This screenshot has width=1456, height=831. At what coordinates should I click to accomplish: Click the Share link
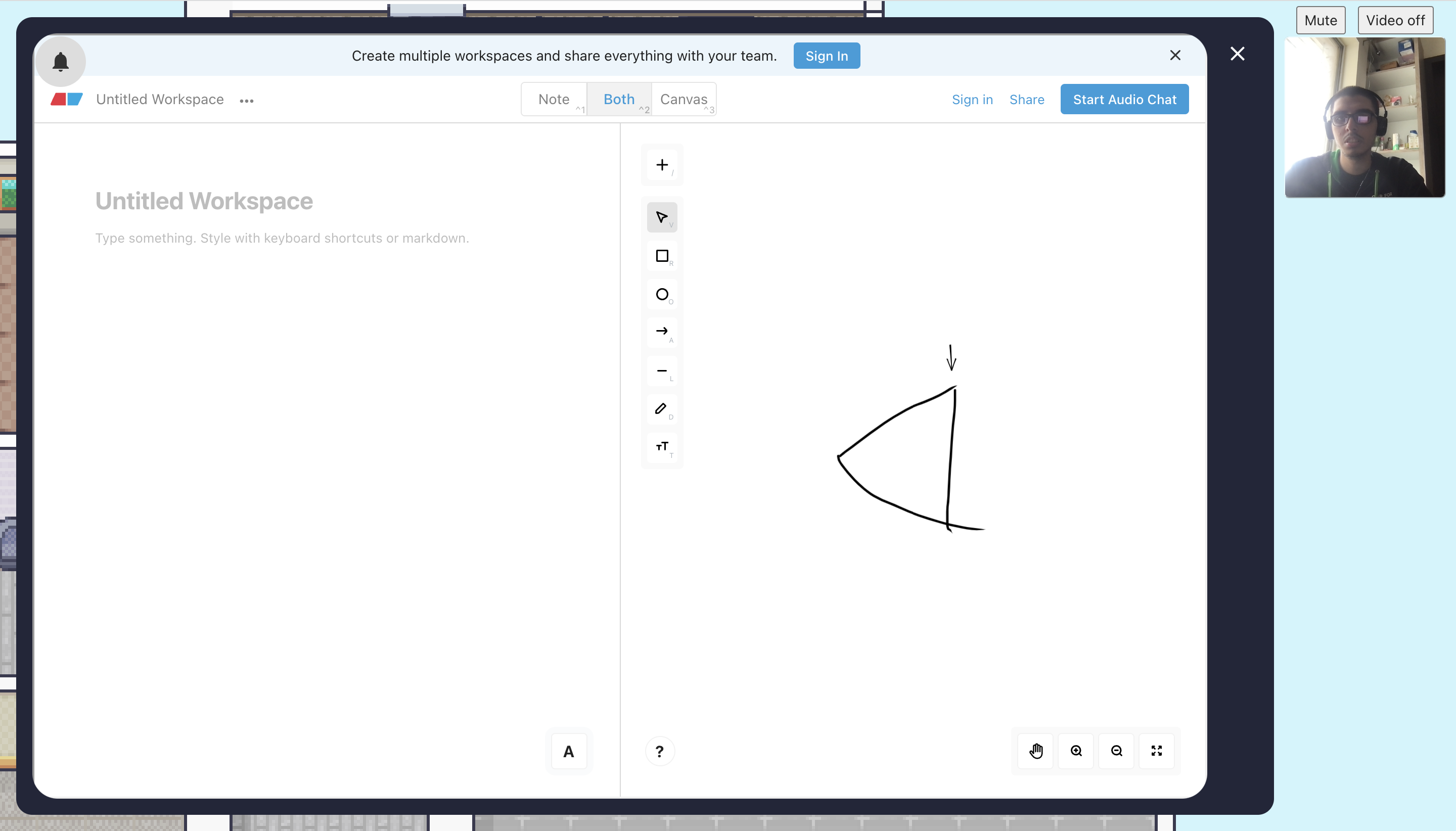1026,99
